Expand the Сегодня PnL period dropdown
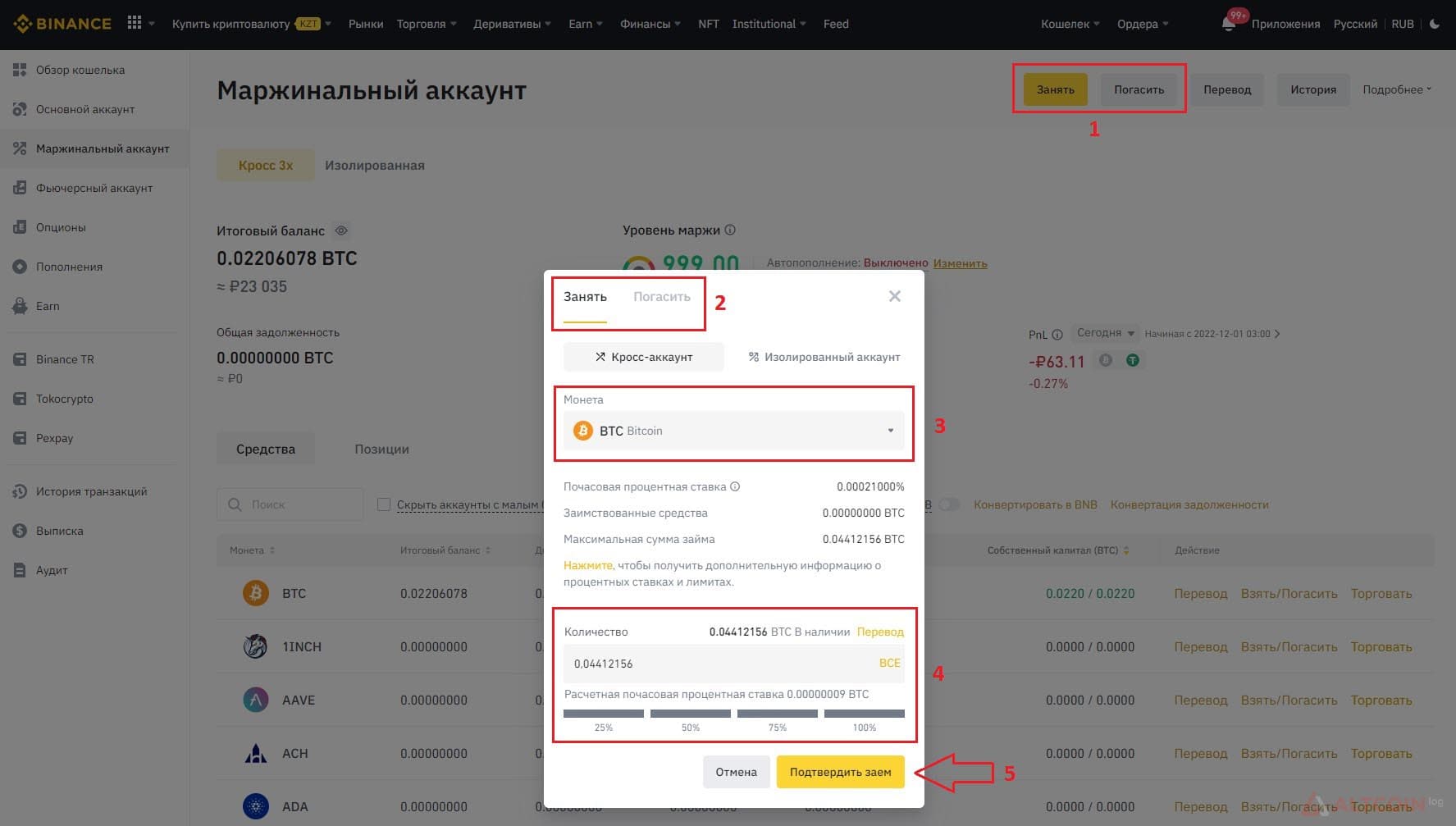This screenshot has width=1456, height=826. (1104, 333)
